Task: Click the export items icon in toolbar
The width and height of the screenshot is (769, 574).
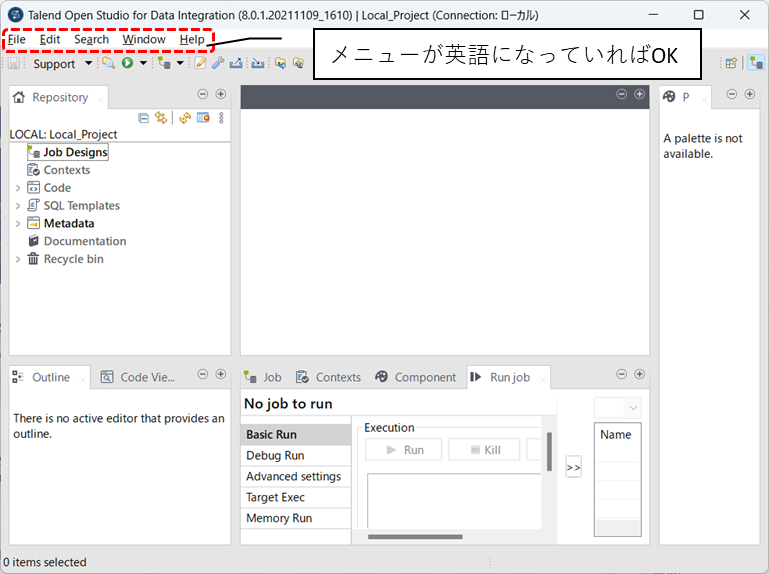Action: 236,63
